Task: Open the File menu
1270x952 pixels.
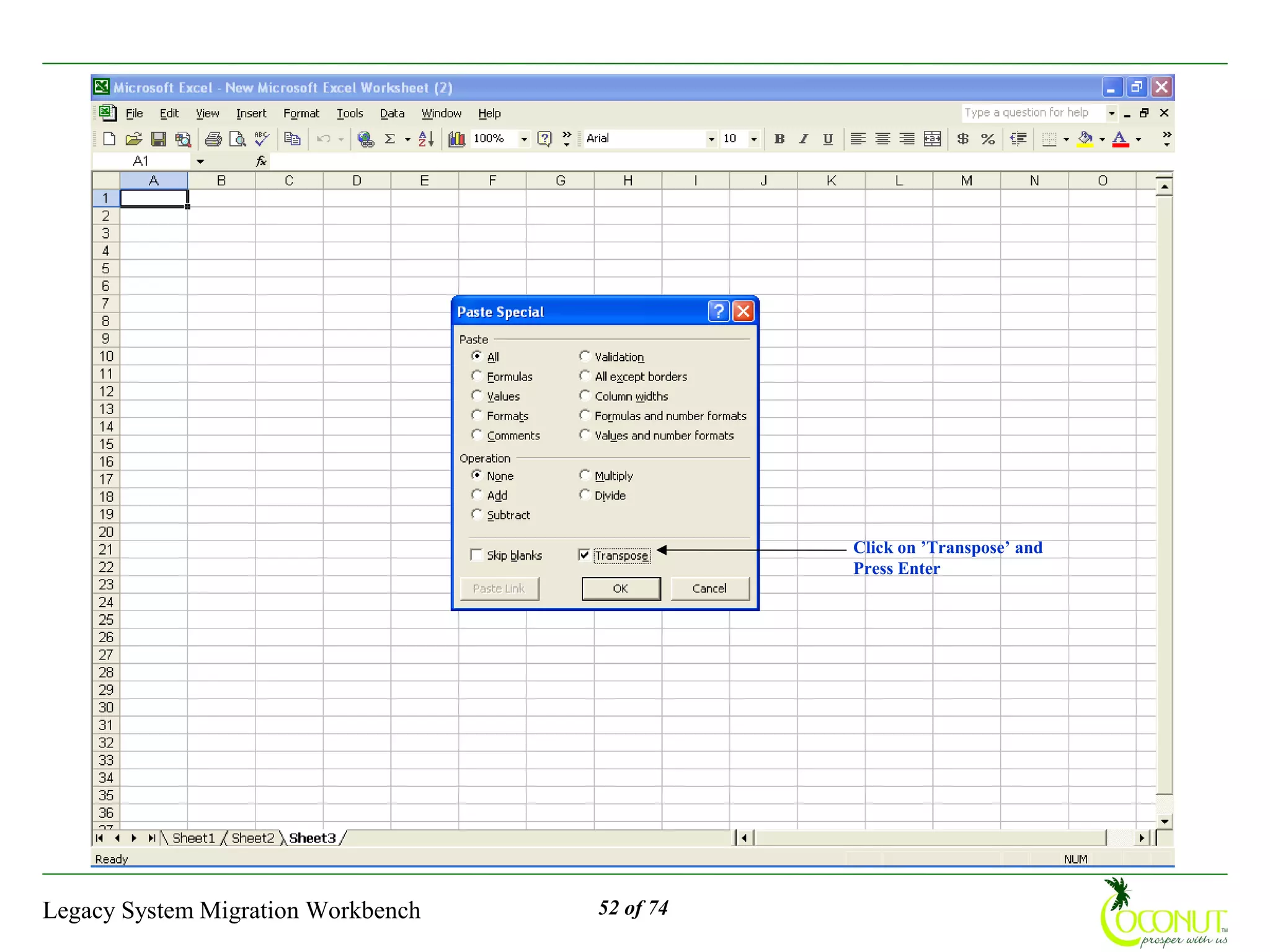Action: click(134, 113)
